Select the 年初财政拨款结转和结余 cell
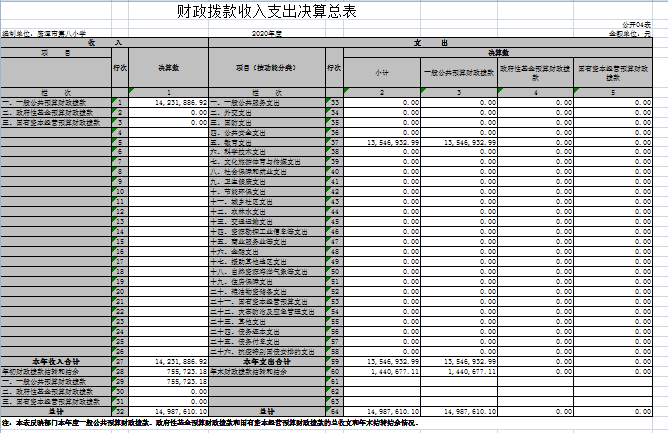 (56, 372)
